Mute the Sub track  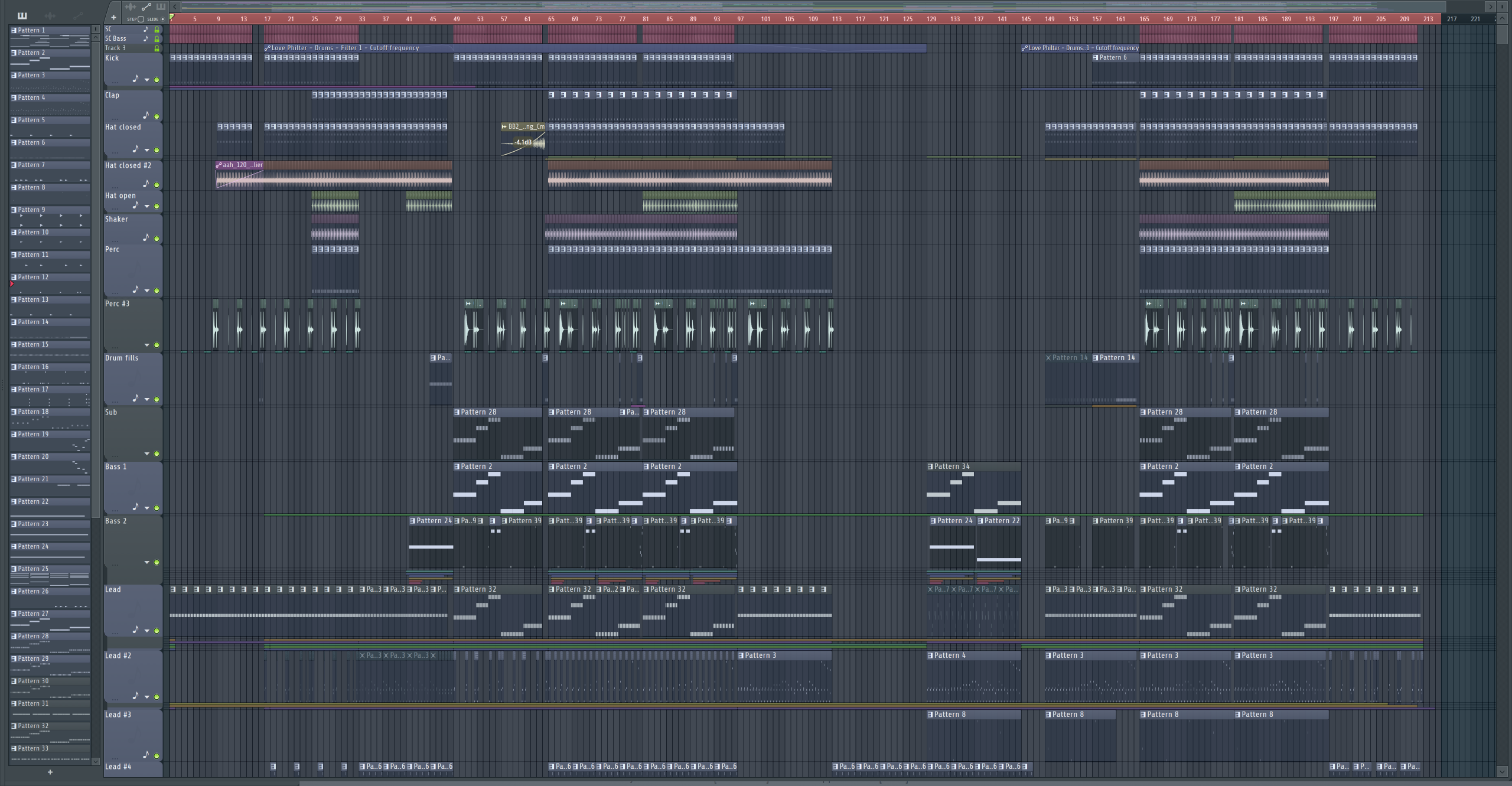[157, 454]
